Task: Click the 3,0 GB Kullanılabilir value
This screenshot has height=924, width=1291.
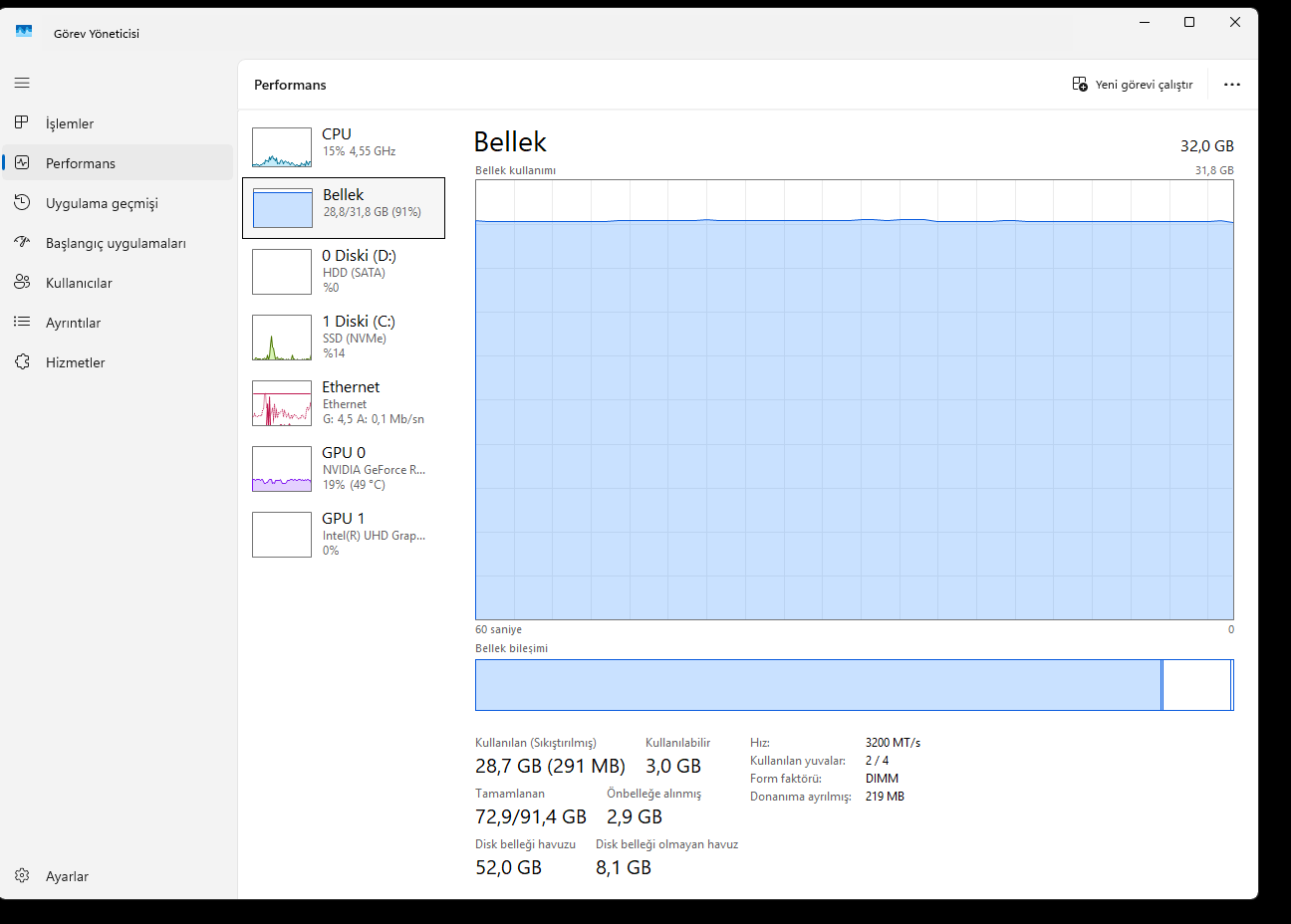Action: [x=673, y=766]
